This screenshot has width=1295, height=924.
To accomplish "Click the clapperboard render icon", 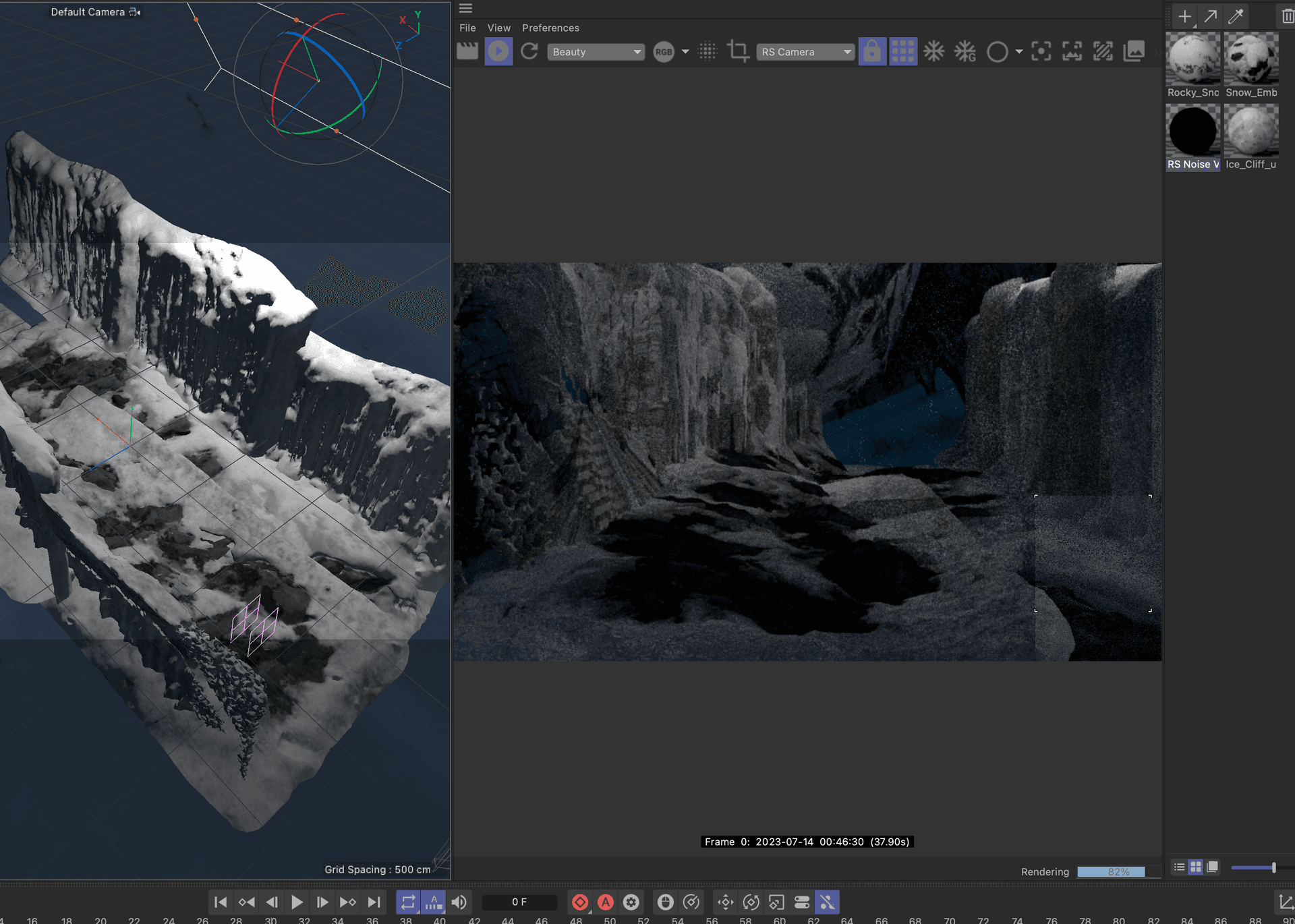I will (x=467, y=51).
